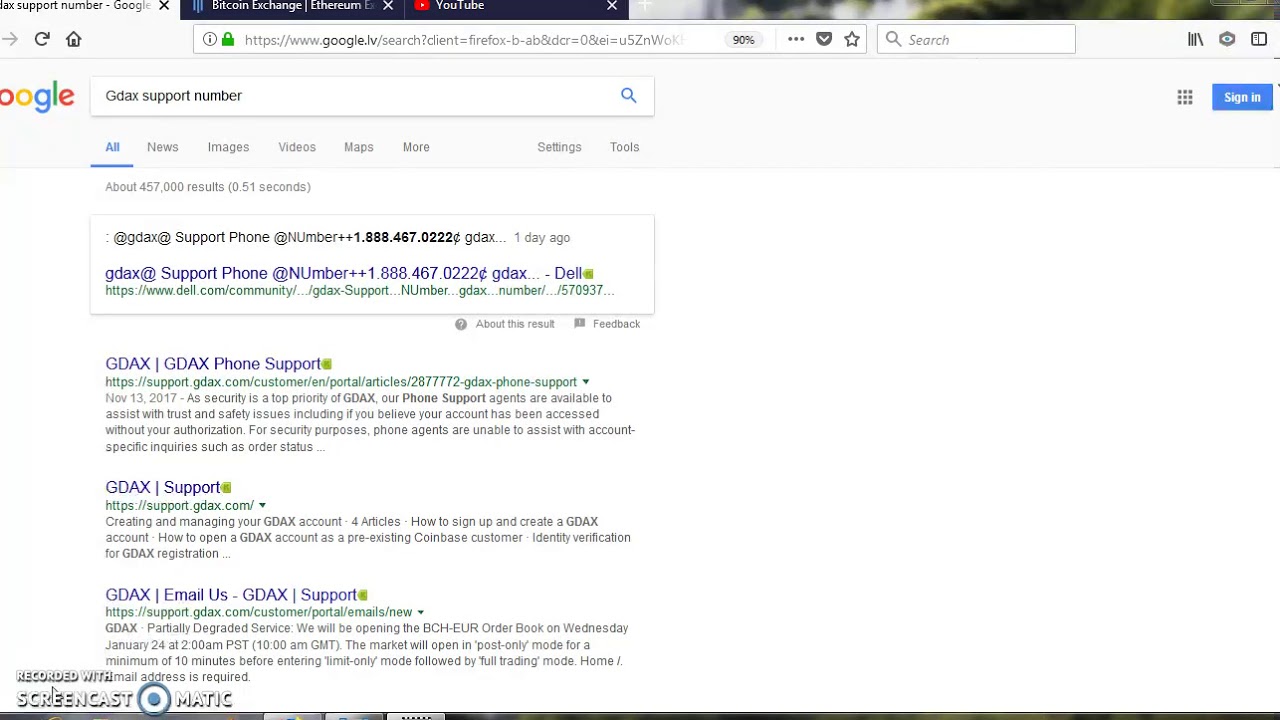Image resolution: width=1280 pixels, height=720 pixels.
Task: Save page to Pocket icon
Action: [824, 39]
